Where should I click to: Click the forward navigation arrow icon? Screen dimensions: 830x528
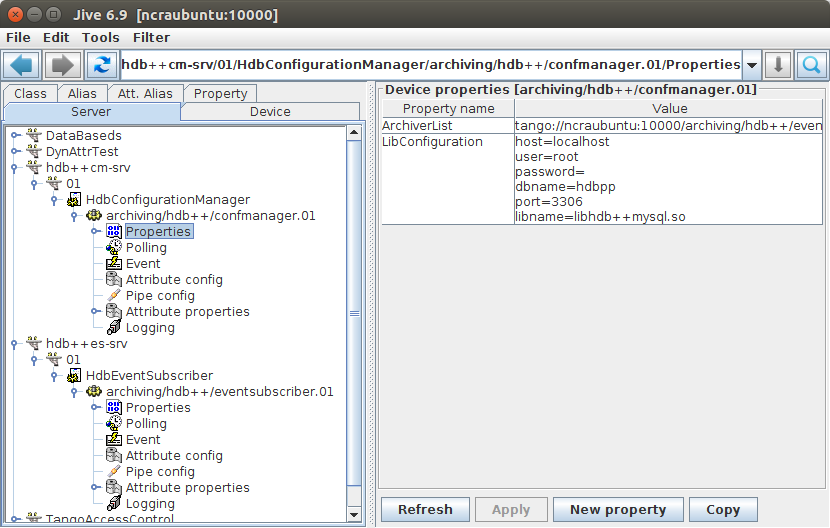[62, 65]
